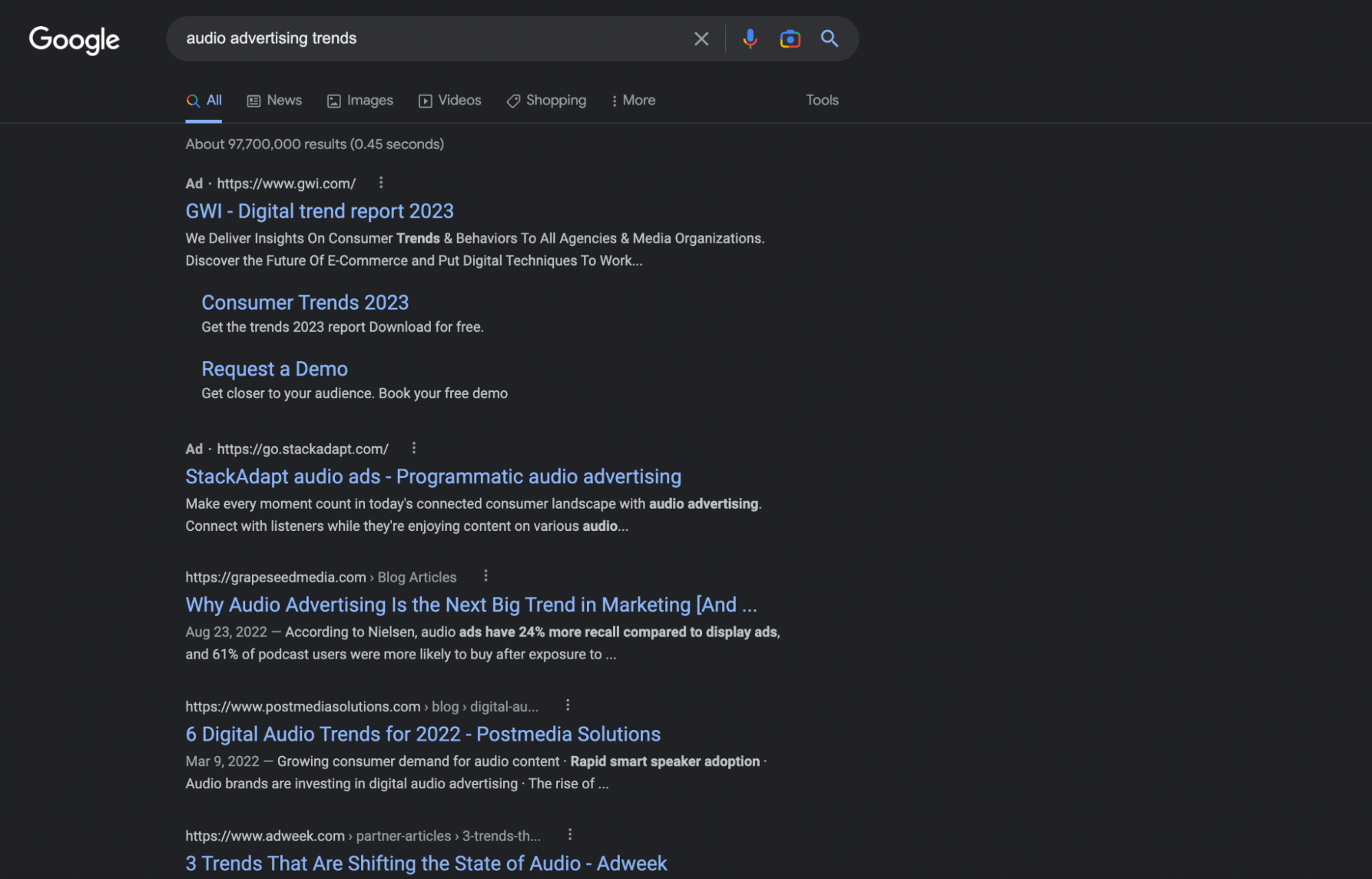Open the Tools filter options
The image size is (1372, 879).
click(822, 100)
